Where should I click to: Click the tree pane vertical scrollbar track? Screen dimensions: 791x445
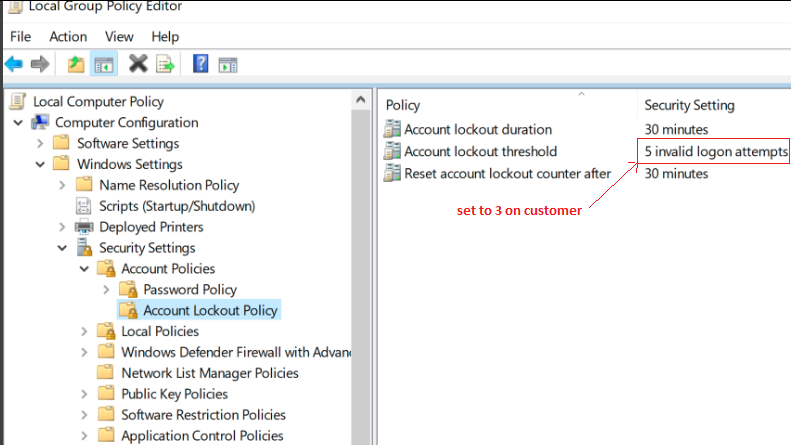coord(361,277)
